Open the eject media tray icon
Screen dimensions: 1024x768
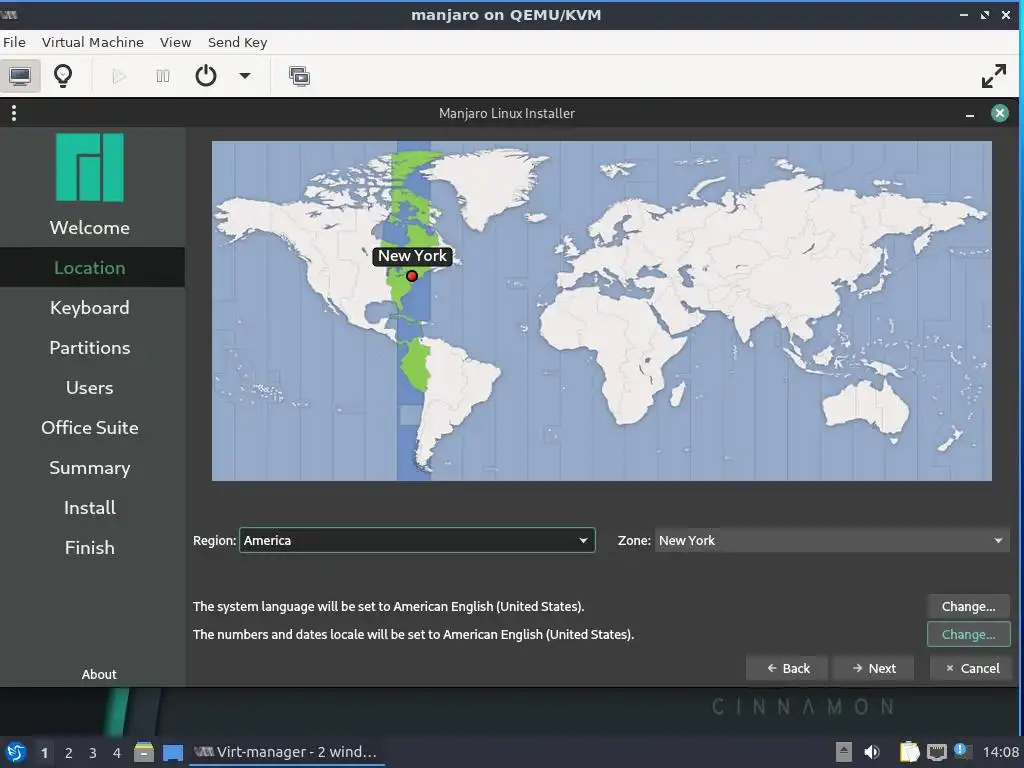[843, 752]
